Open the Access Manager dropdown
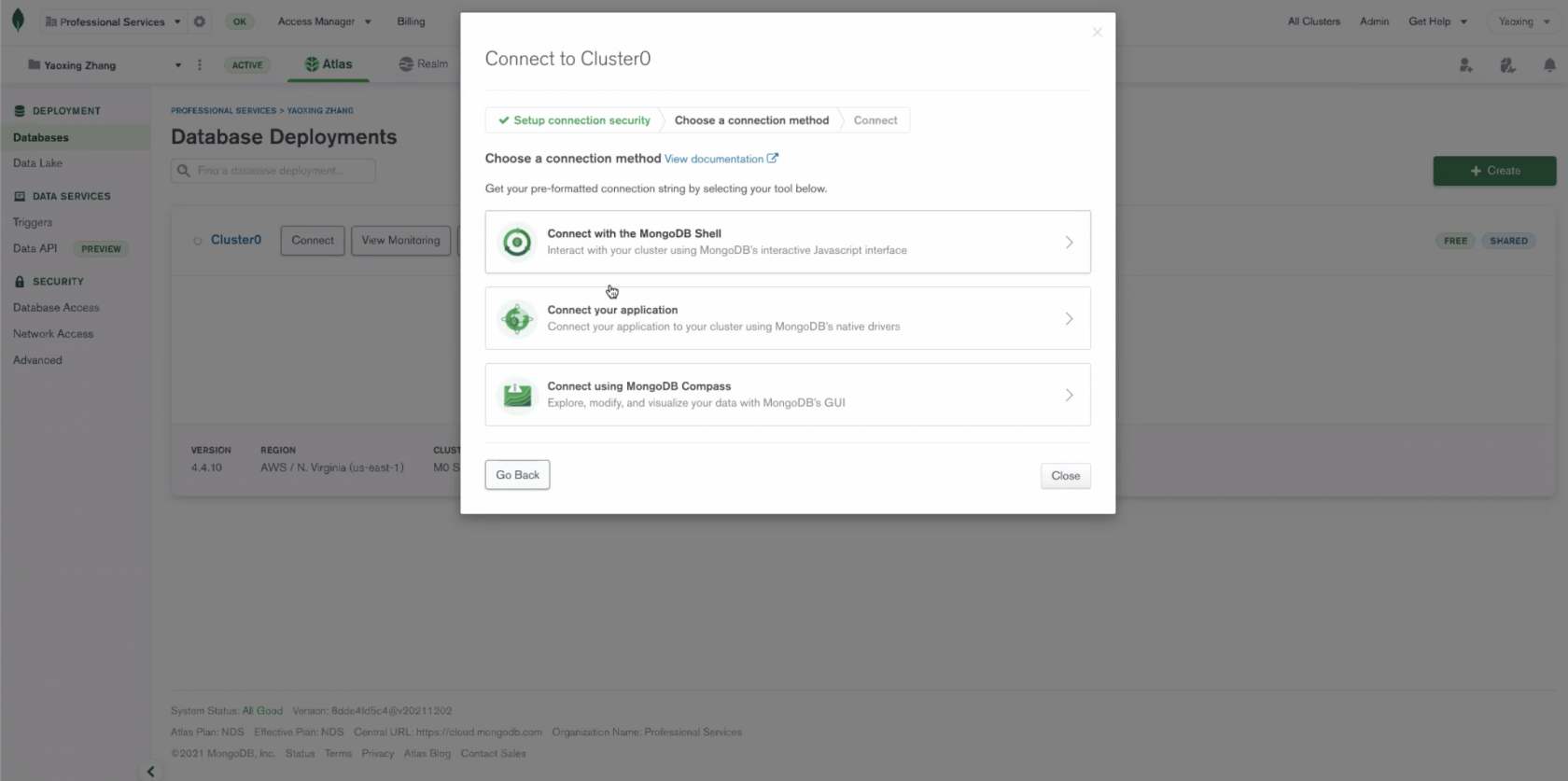The width and height of the screenshot is (1568, 781). tap(324, 21)
